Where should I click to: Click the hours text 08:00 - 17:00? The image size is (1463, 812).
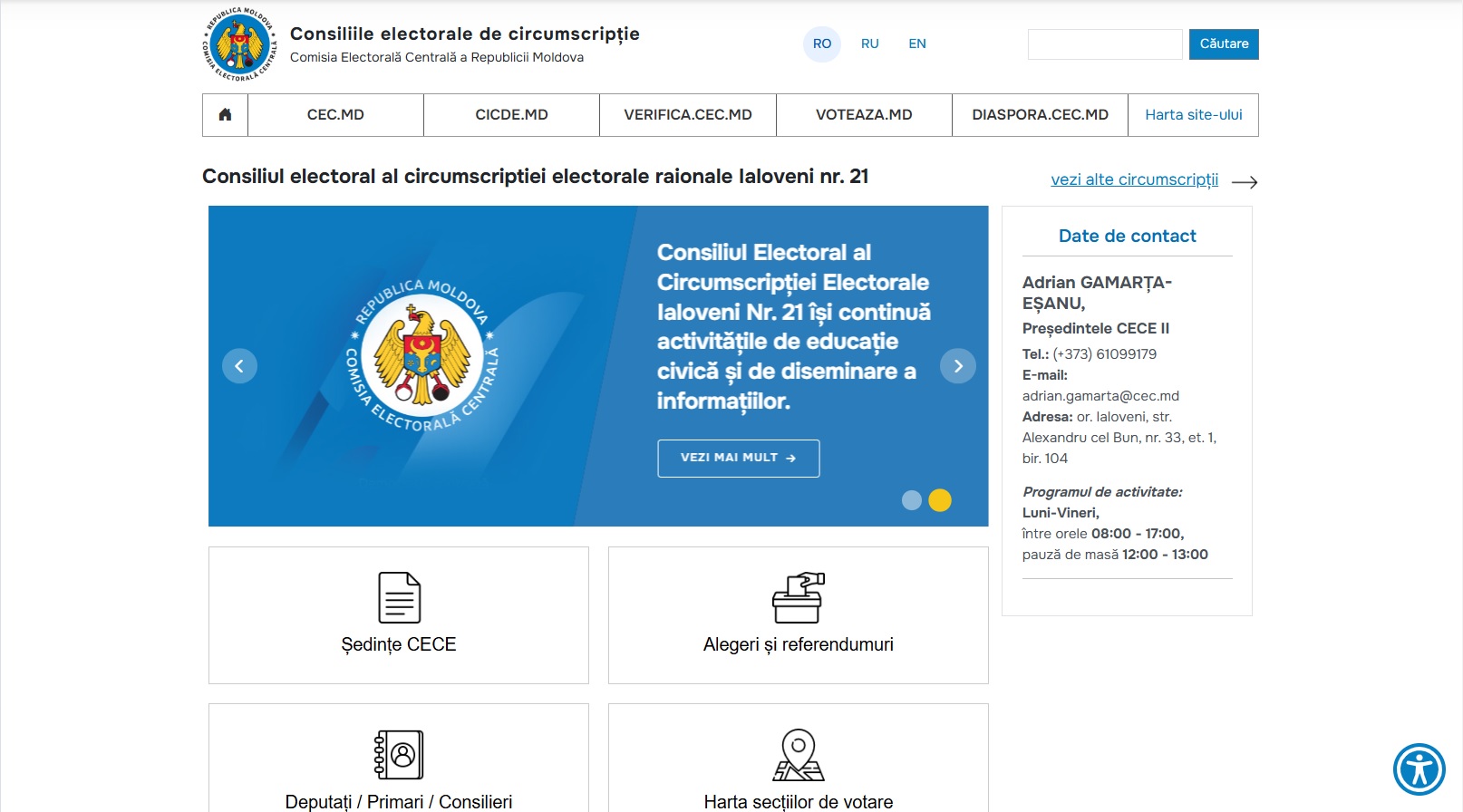click(1138, 534)
